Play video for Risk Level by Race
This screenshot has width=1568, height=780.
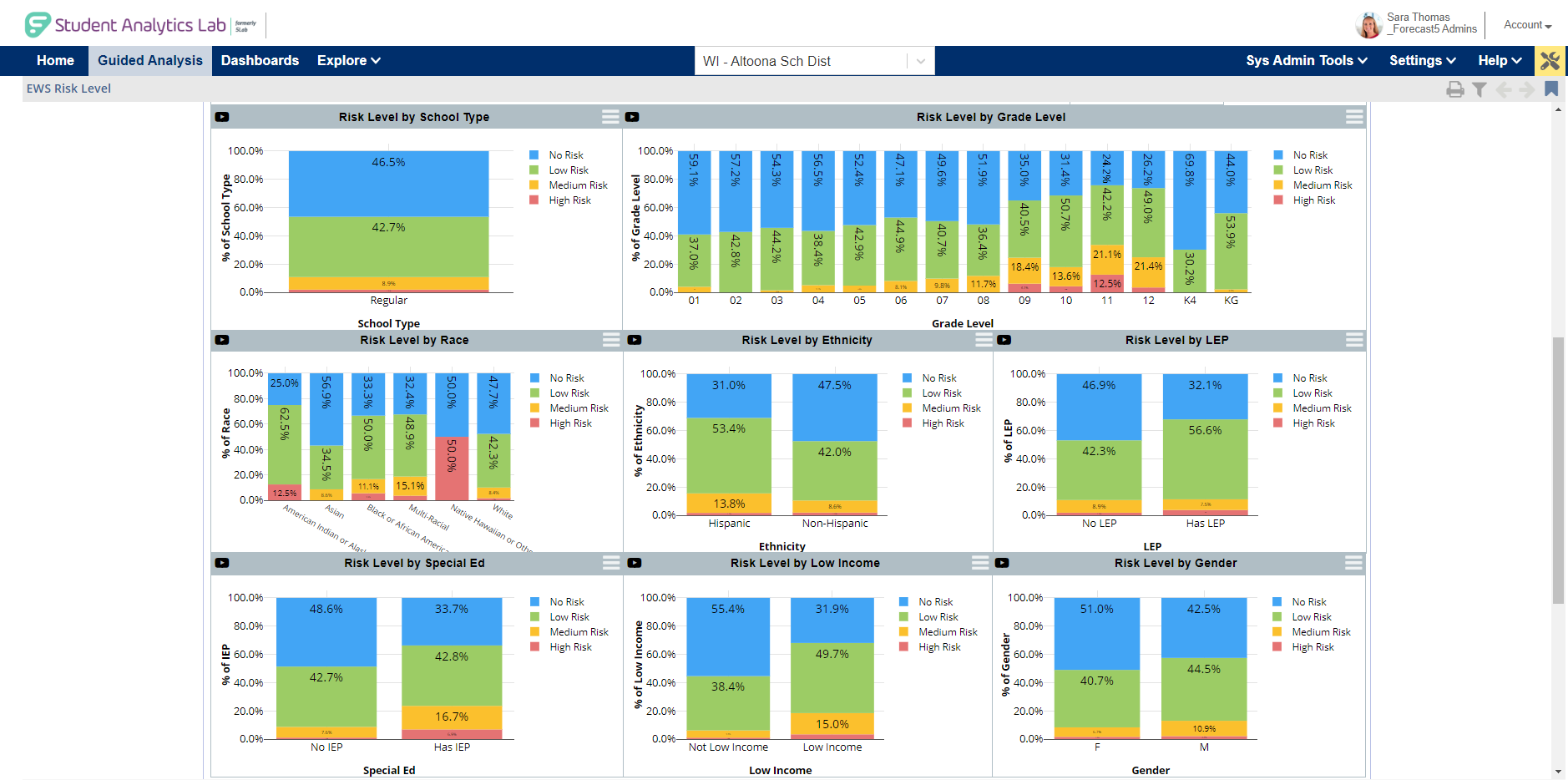pyautogui.click(x=222, y=340)
